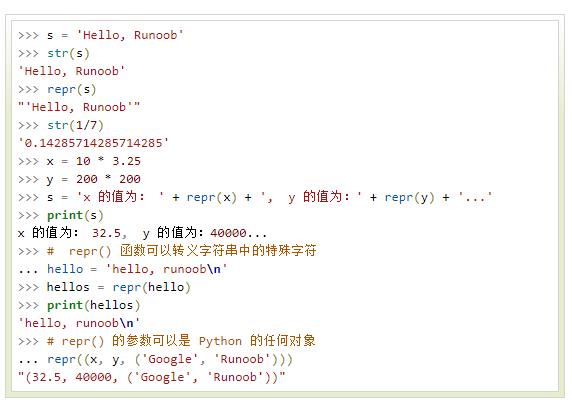Click the print(s) command line
572x402 pixels.
[x=61, y=215]
